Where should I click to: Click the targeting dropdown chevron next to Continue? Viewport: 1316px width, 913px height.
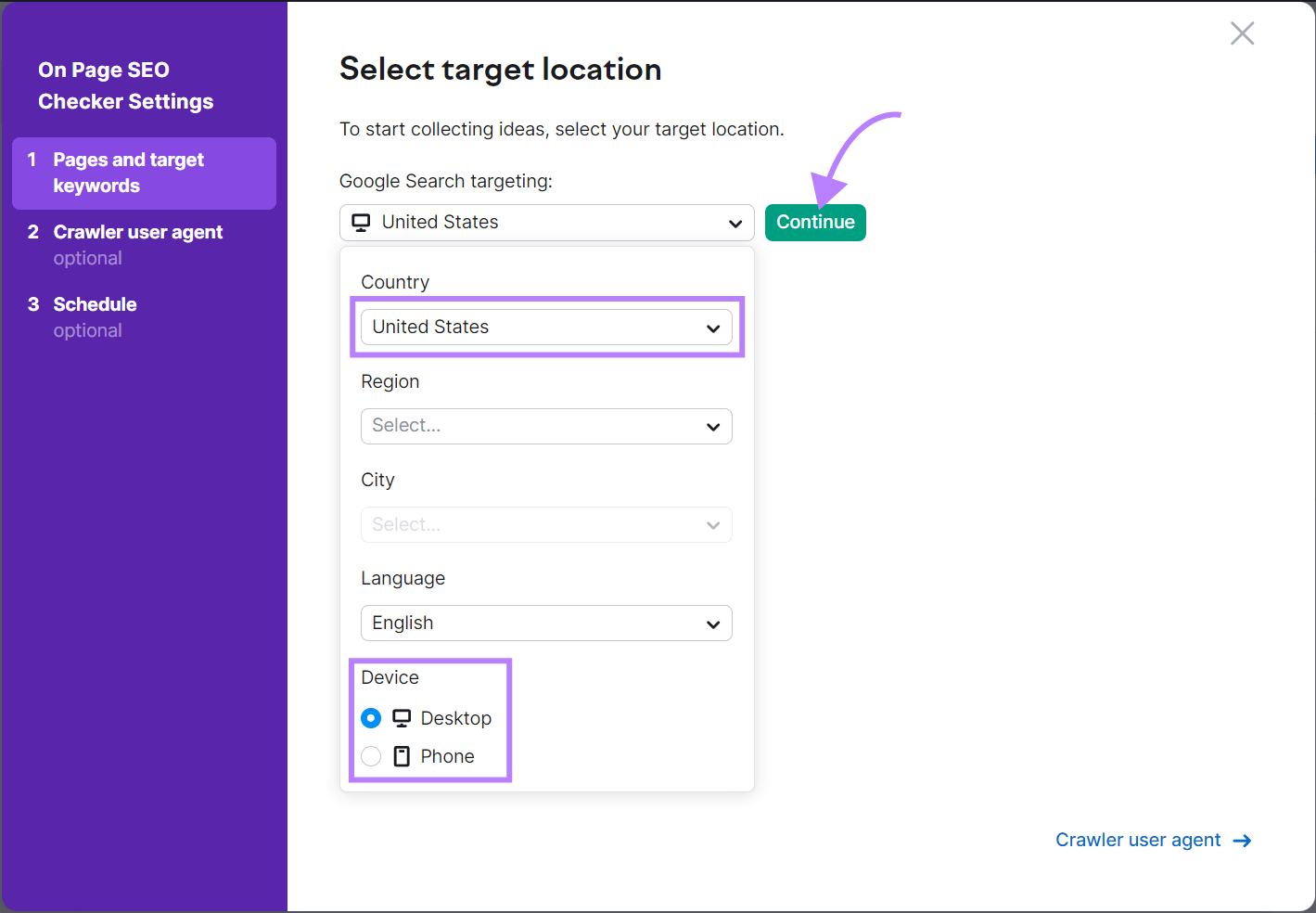[x=735, y=224]
